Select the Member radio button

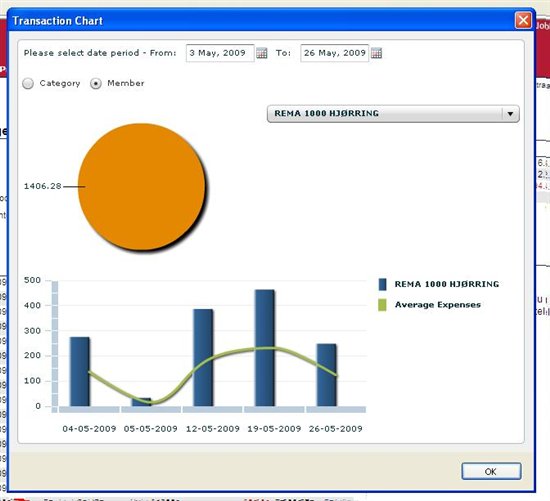96,84
